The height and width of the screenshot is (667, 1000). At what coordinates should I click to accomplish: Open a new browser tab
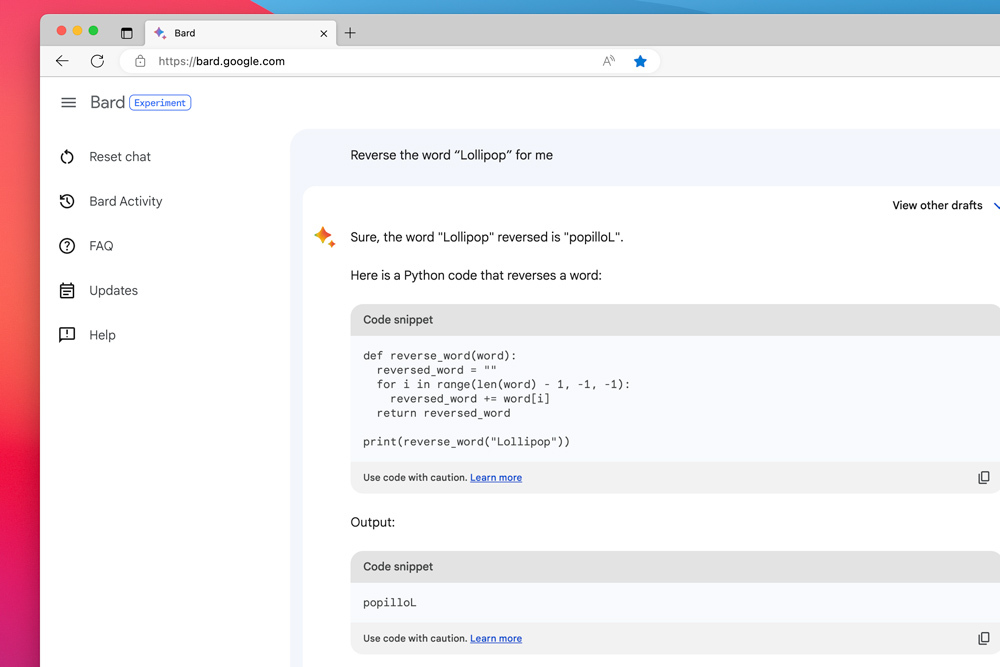350,33
